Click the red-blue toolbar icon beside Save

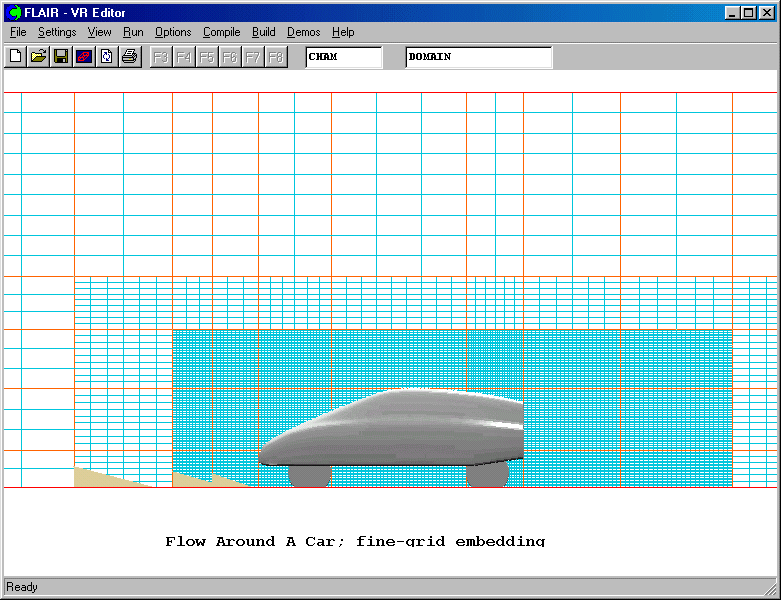(83, 57)
